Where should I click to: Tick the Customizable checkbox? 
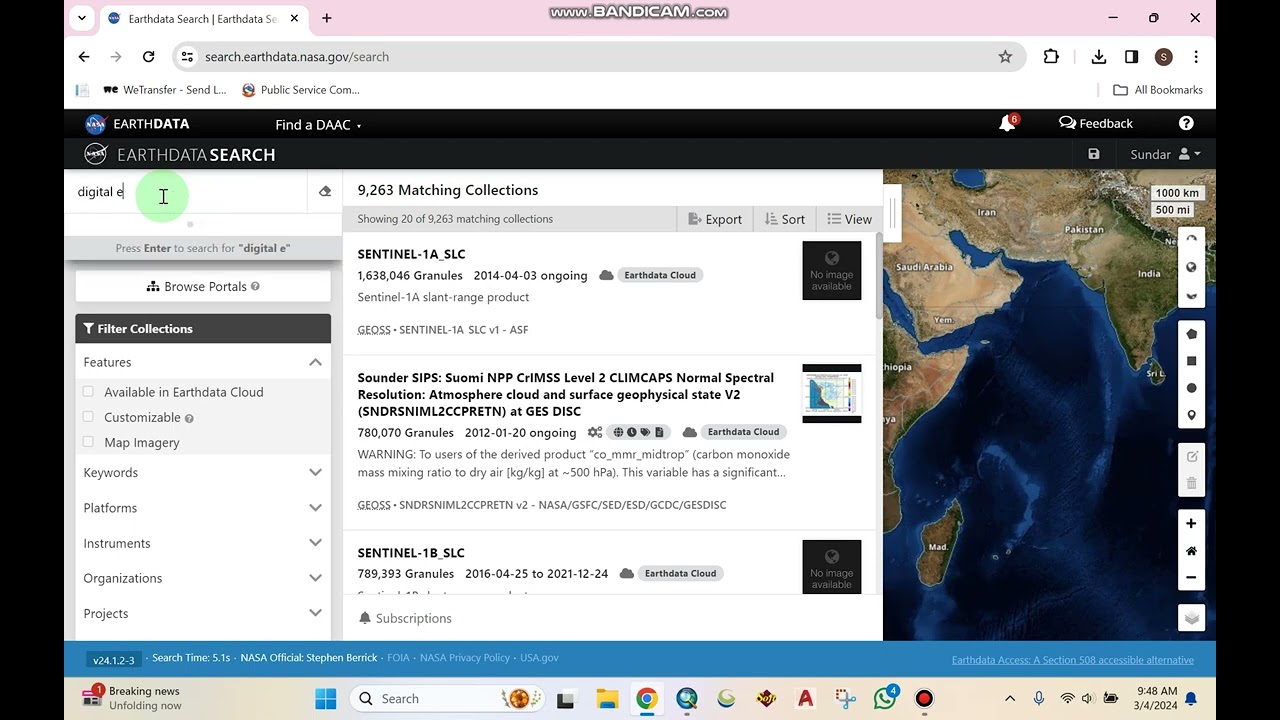click(x=88, y=417)
